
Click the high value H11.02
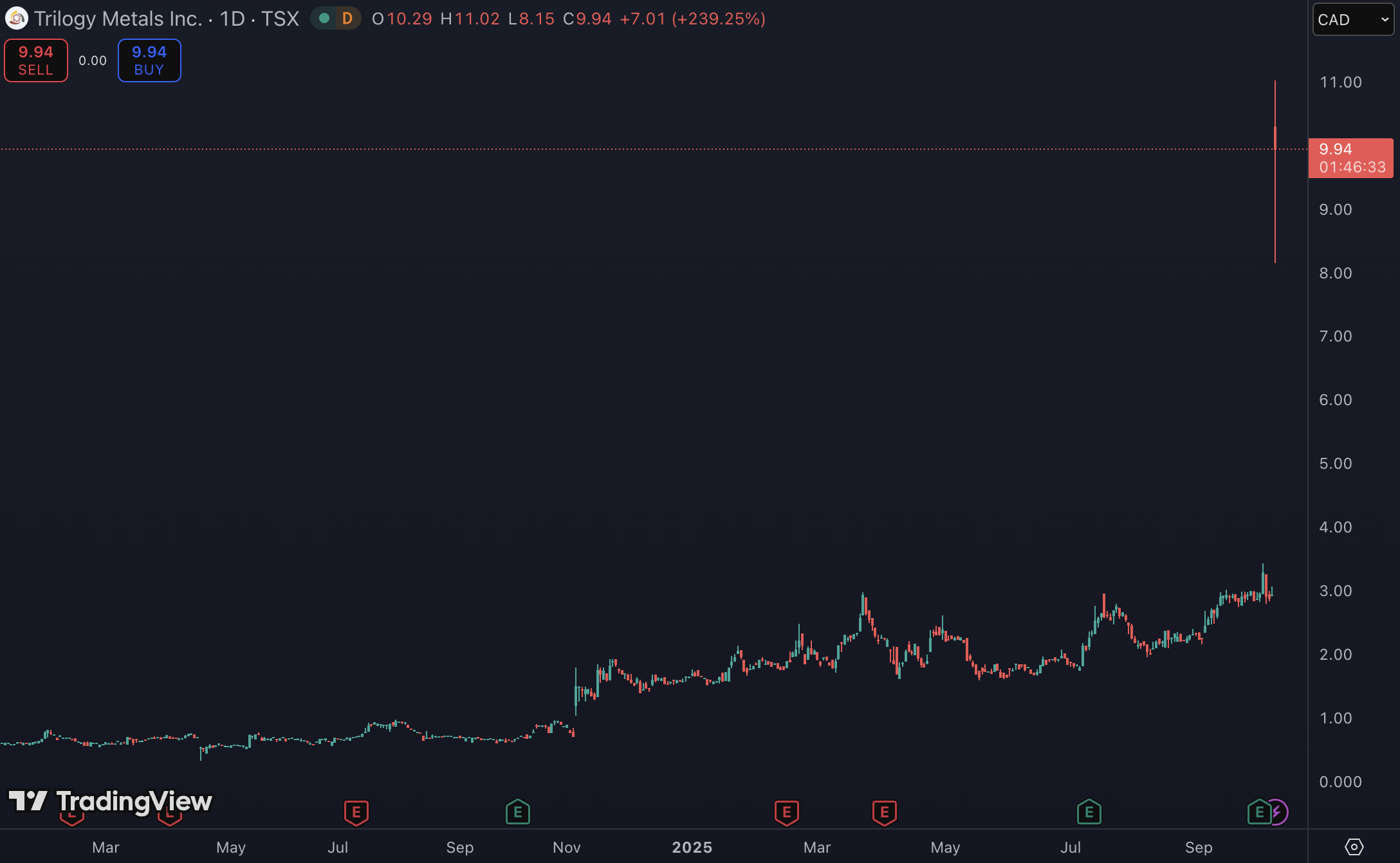(470, 19)
